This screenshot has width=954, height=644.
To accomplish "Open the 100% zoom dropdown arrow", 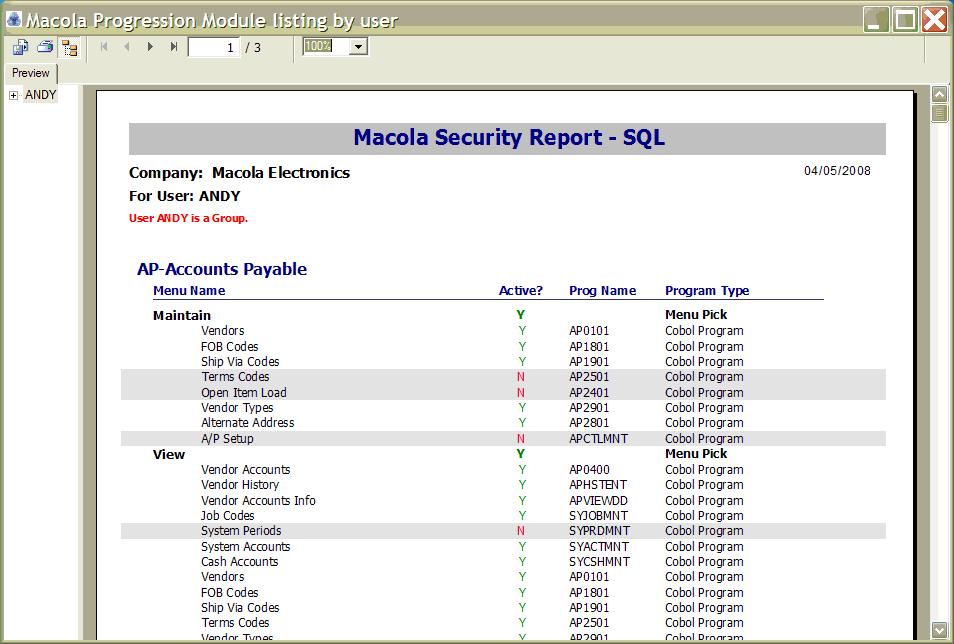I will (x=358, y=46).
